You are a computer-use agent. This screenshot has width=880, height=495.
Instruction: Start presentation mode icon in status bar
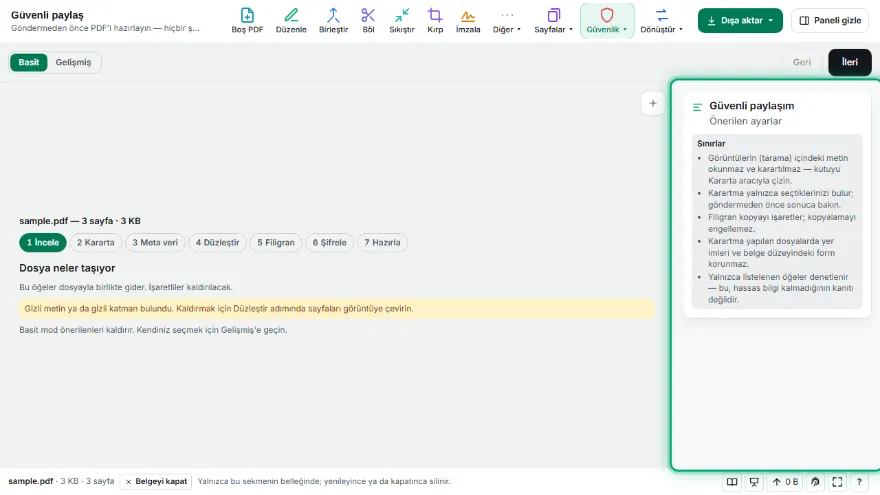pyautogui.click(x=754, y=482)
